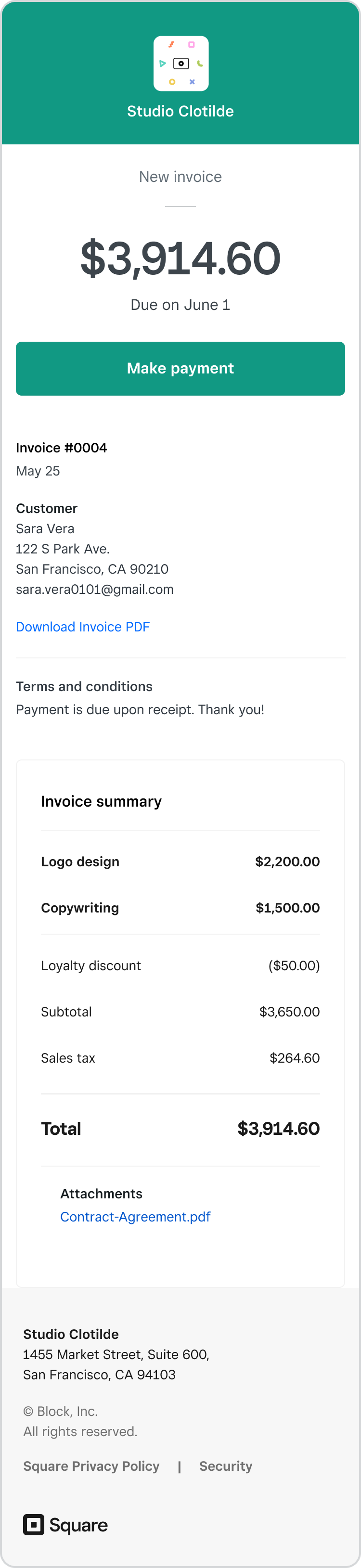Click the Square logo icon in footer
Viewport: 361px width, 1568px height.
[34, 1524]
